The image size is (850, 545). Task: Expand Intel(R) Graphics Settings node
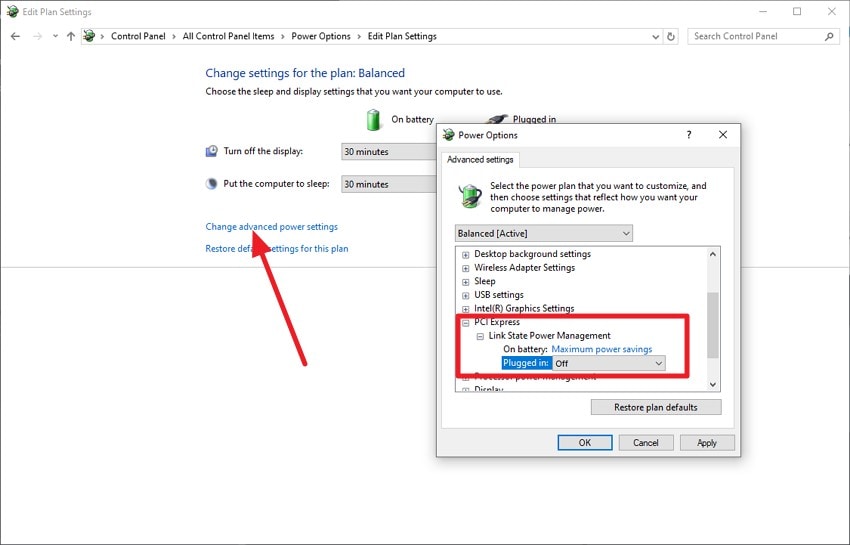(466, 309)
